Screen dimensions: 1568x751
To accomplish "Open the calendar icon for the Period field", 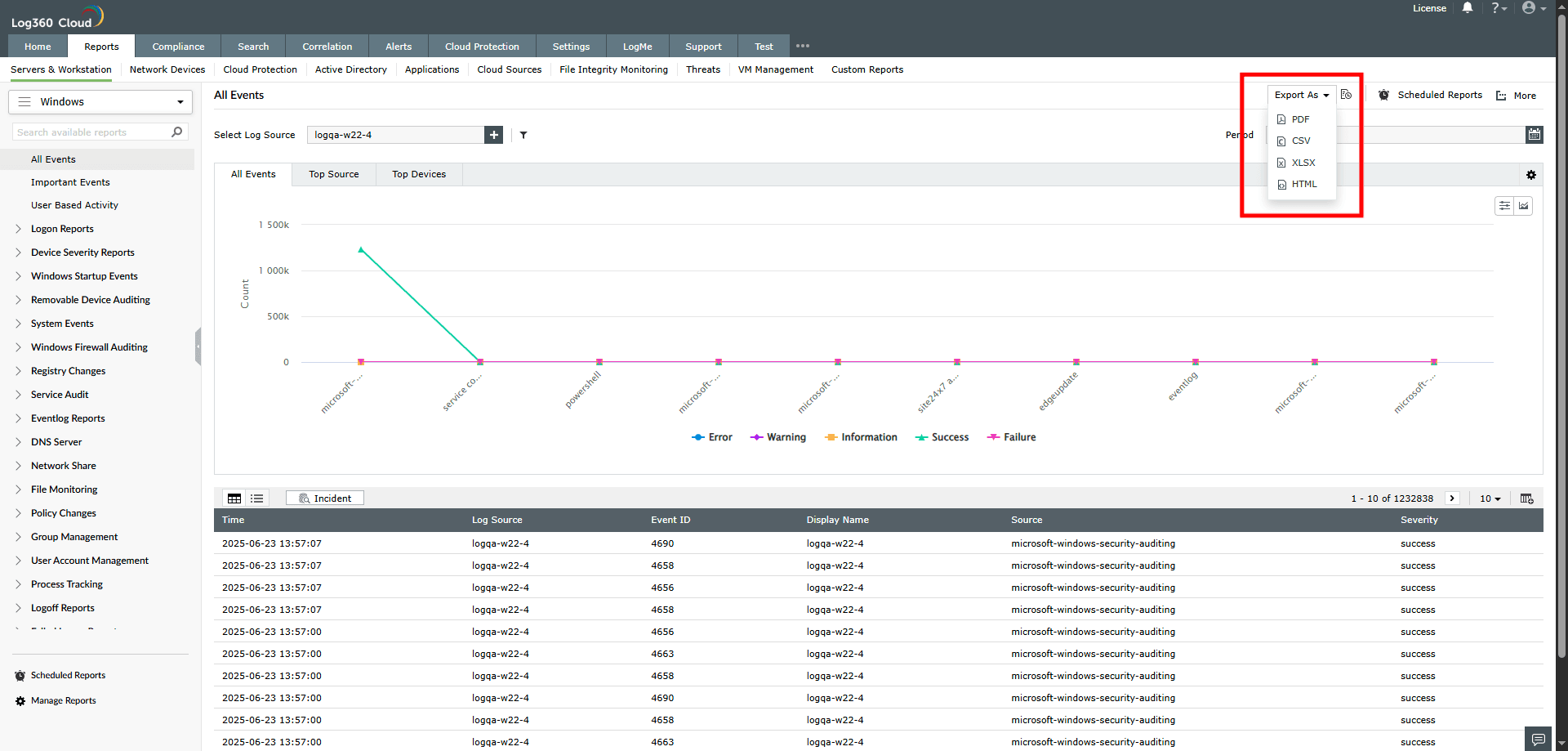I will pos(1535,134).
